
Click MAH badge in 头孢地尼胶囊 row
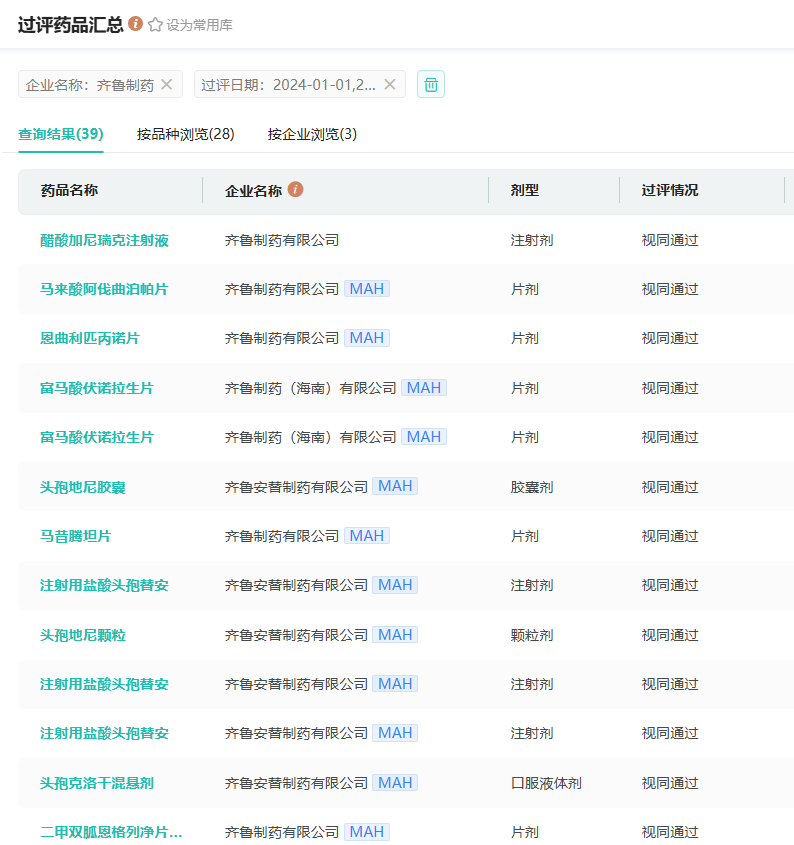(395, 487)
